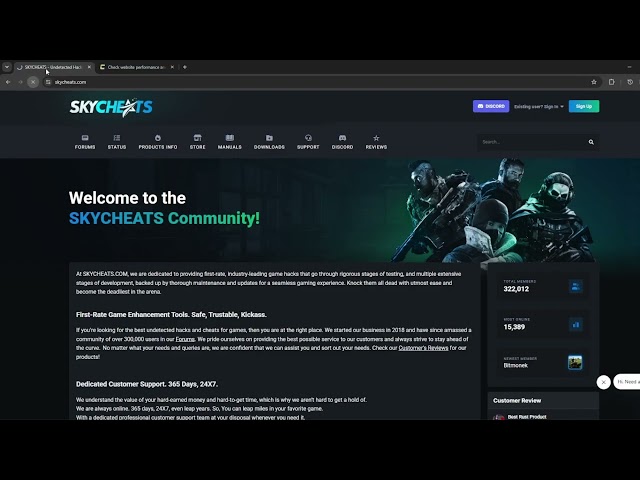Click the 'Welcome to the' heading
Image resolution: width=640 pixels, height=480 pixels.
click(127, 198)
